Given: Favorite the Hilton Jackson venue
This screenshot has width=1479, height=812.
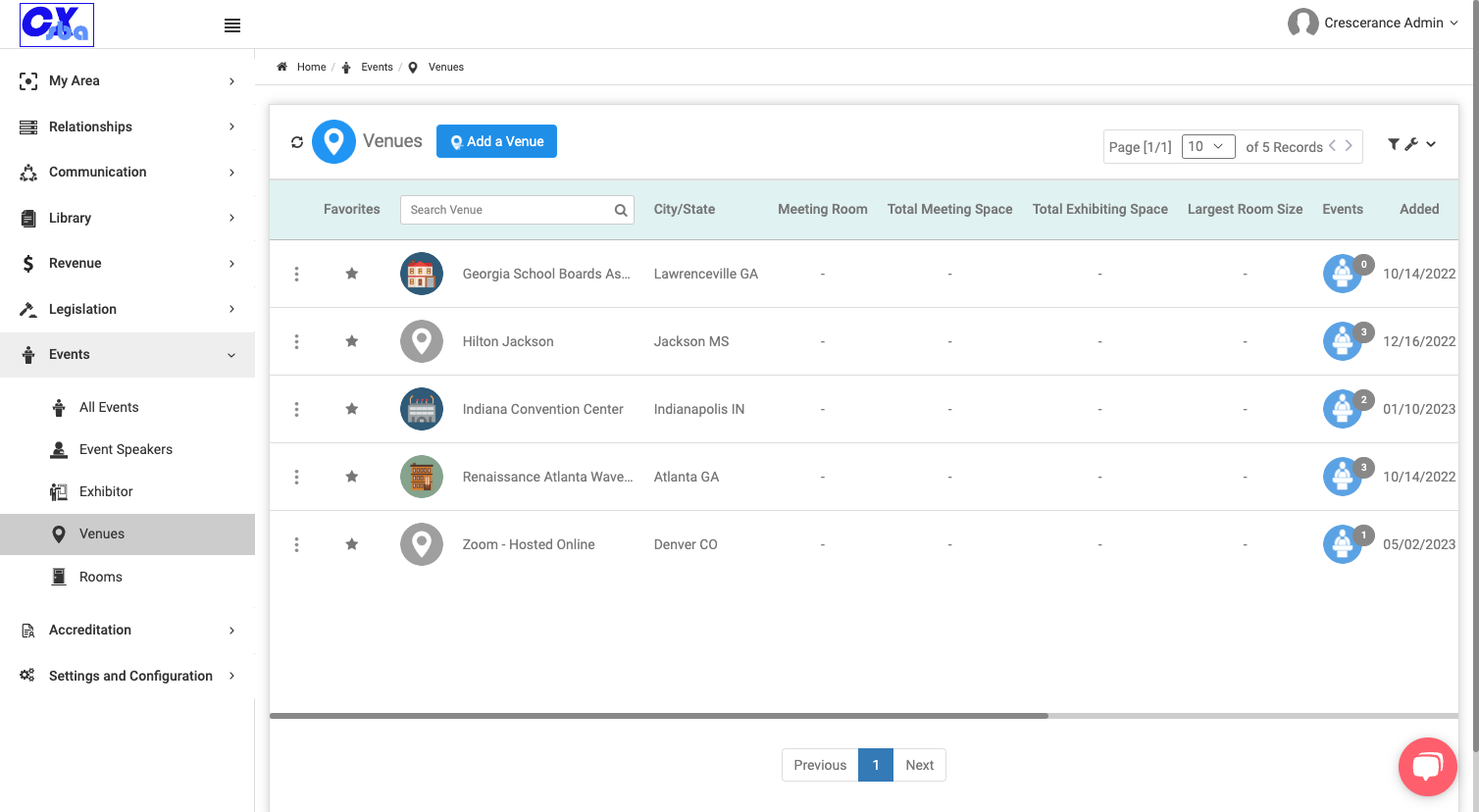Looking at the screenshot, I should pyautogui.click(x=352, y=341).
